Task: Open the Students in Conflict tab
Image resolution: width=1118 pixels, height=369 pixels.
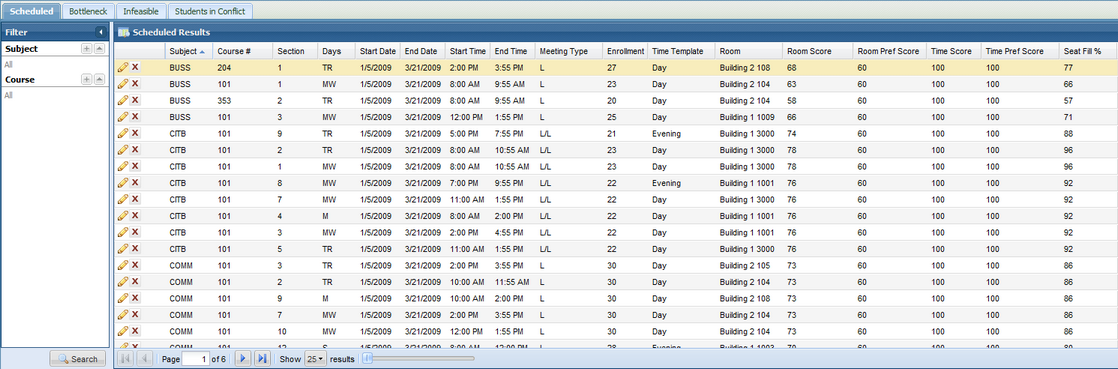Action: tap(210, 11)
